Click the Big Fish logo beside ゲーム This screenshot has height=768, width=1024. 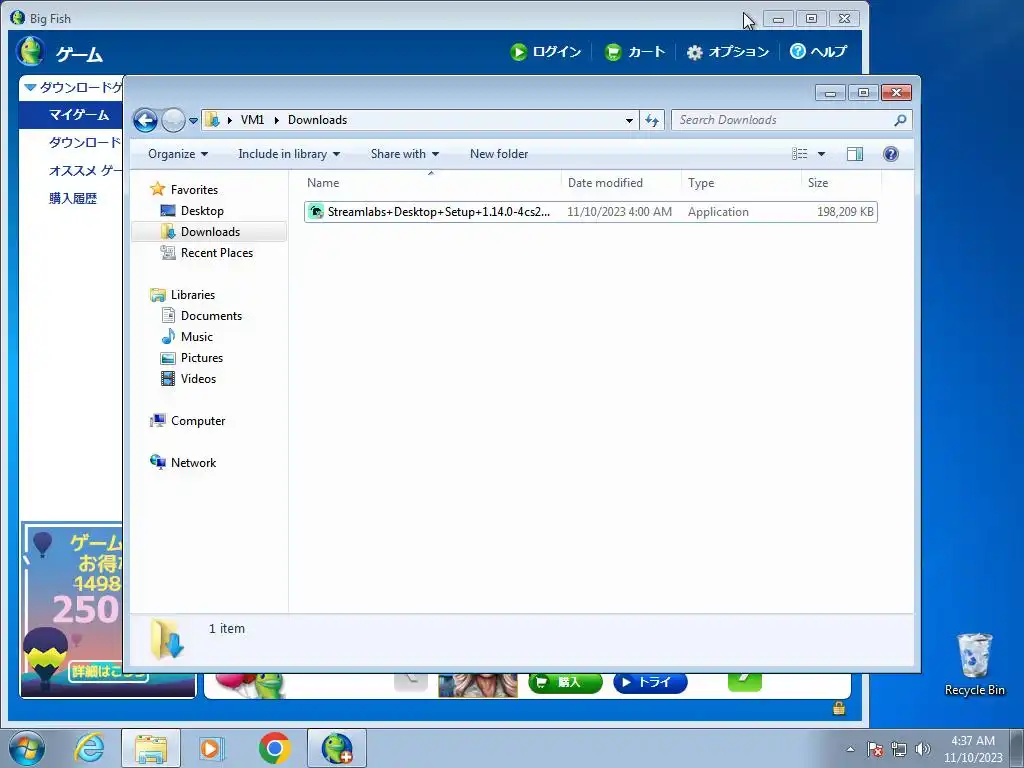(x=30, y=52)
